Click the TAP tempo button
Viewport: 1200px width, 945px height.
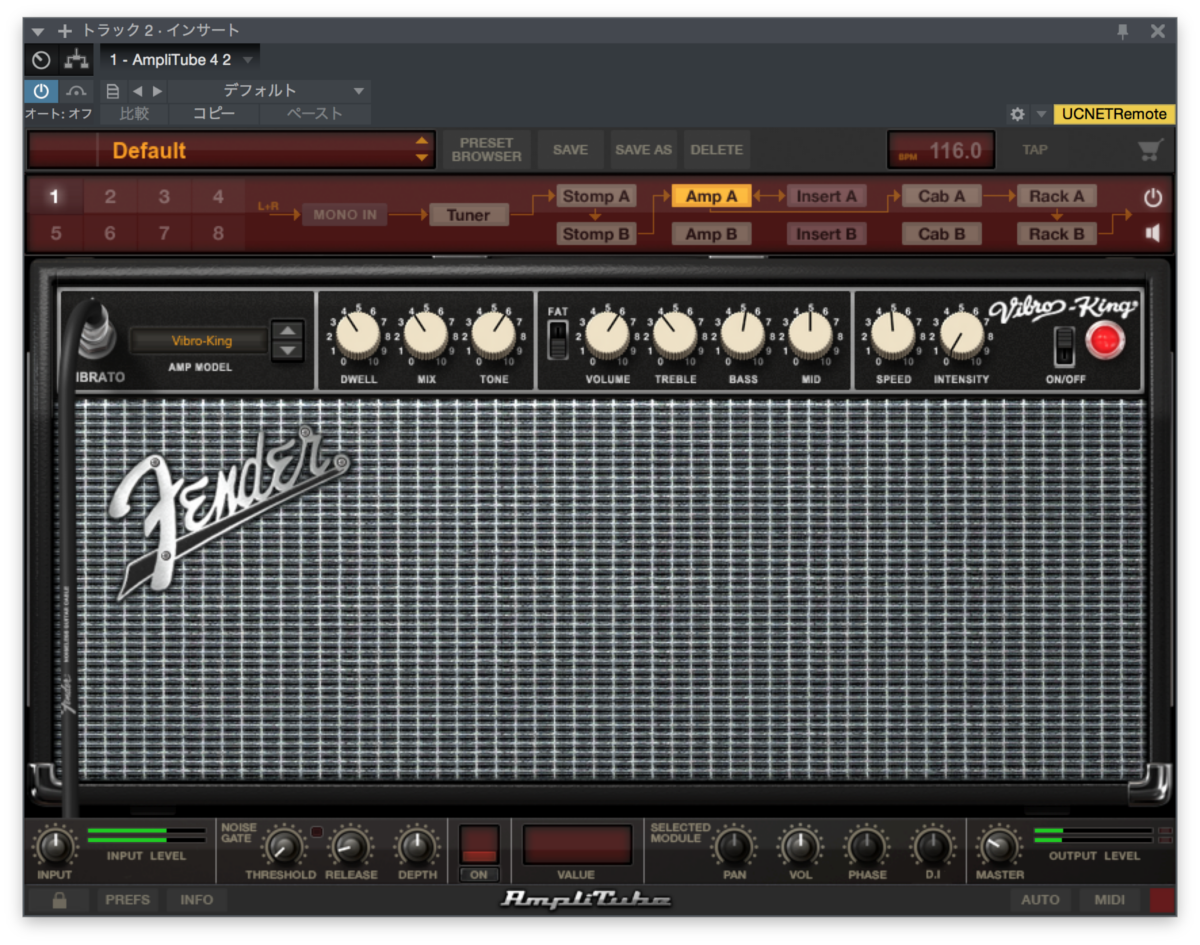click(1035, 150)
